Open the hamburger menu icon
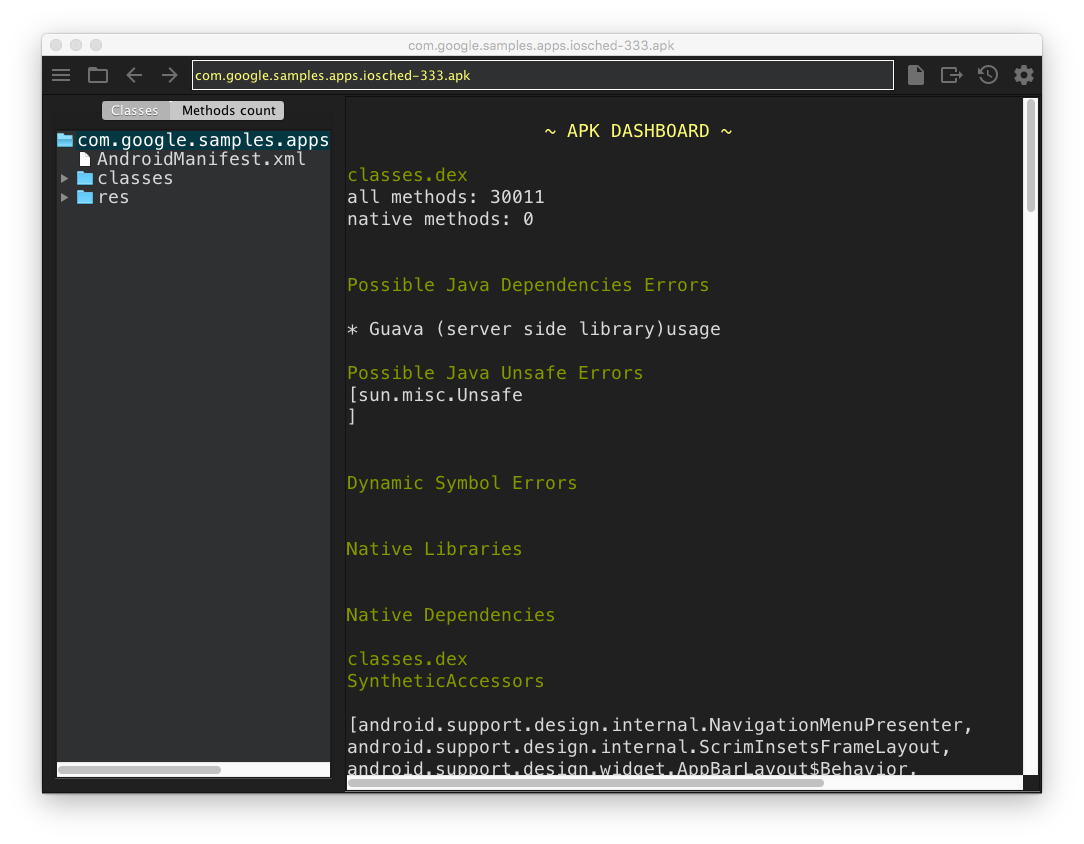Screen dimensions: 1084x844 pyautogui.click(x=61, y=75)
